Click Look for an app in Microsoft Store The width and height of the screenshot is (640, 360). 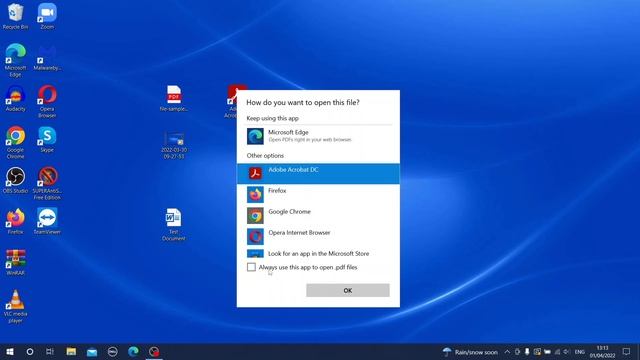point(318,253)
